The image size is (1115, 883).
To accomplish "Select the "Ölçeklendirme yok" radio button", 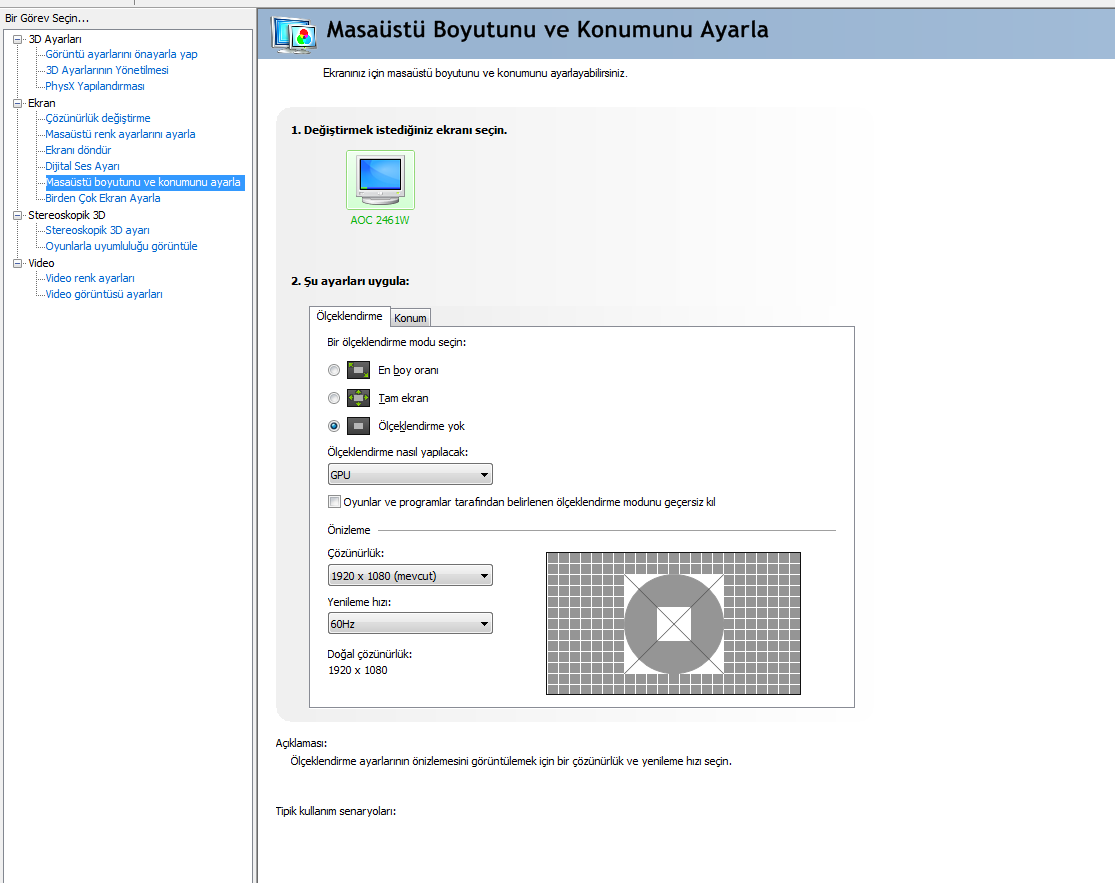I will point(334,426).
